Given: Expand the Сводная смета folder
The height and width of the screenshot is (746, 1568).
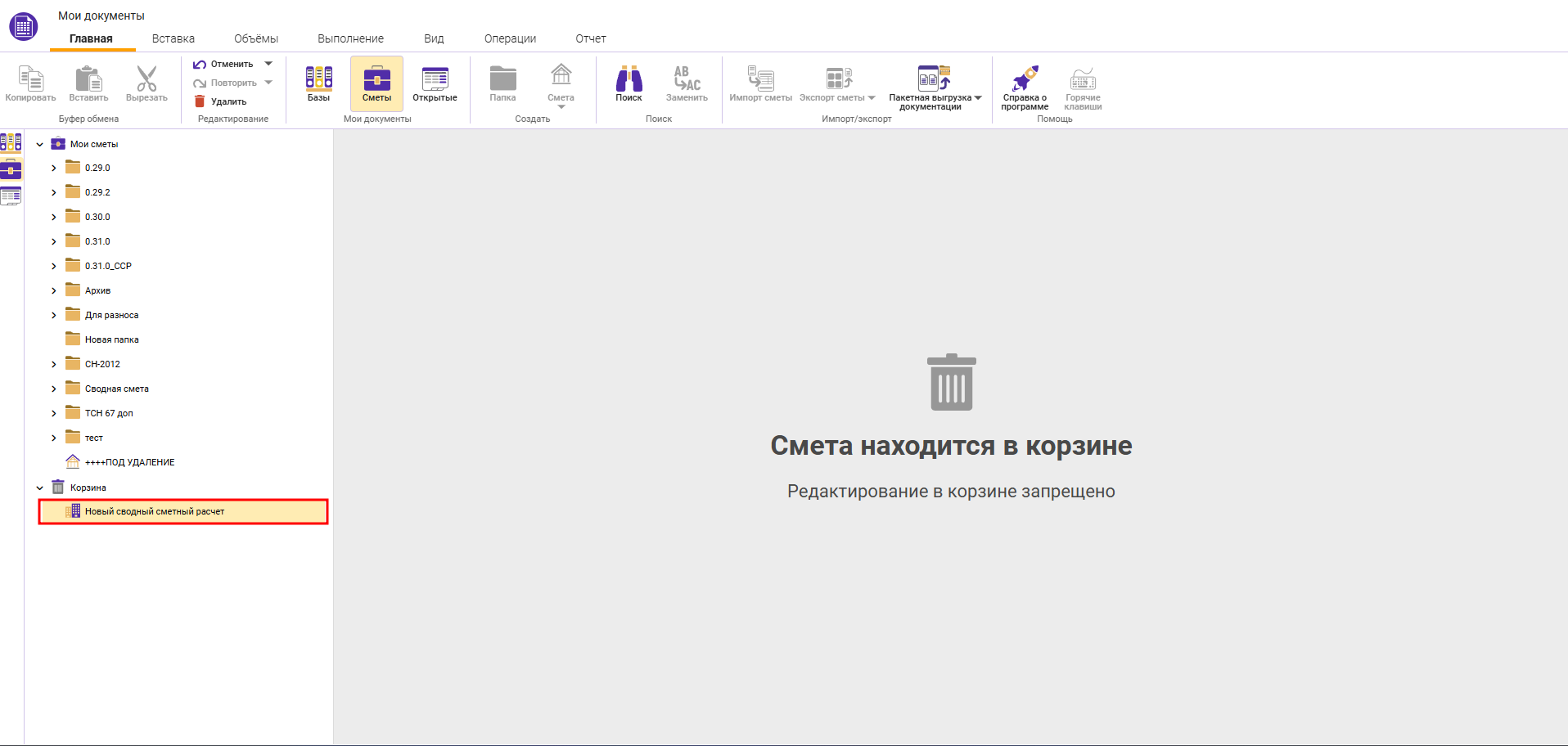Looking at the screenshot, I should [x=54, y=388].
